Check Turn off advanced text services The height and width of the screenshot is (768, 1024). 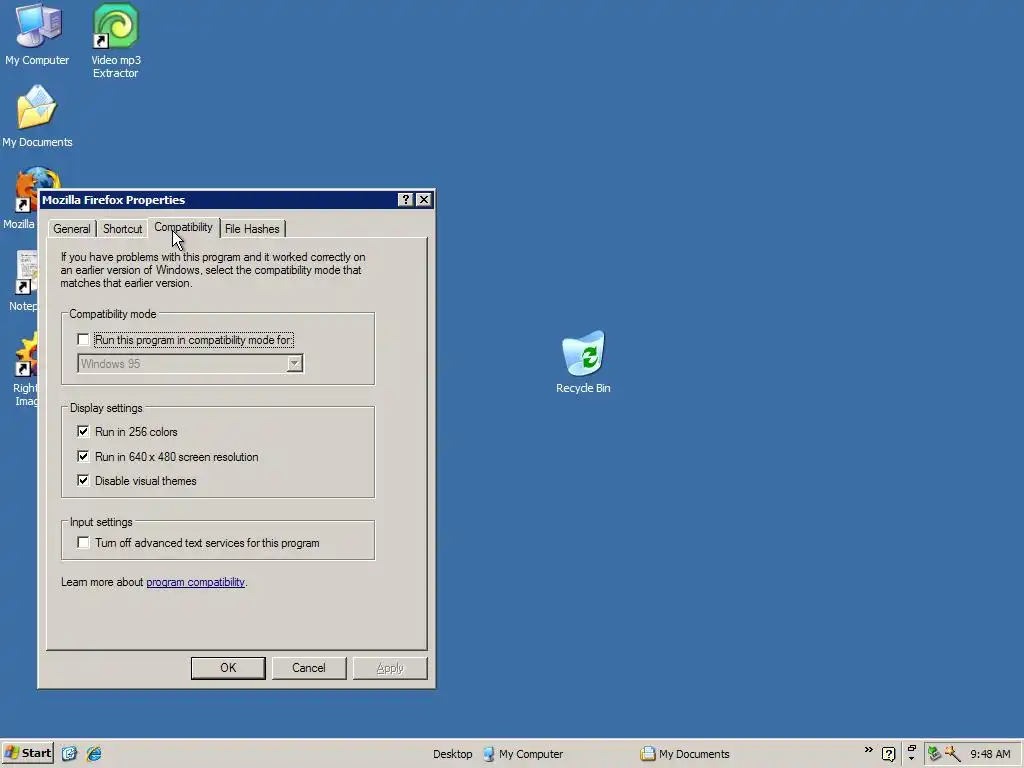tap(83, 543)
